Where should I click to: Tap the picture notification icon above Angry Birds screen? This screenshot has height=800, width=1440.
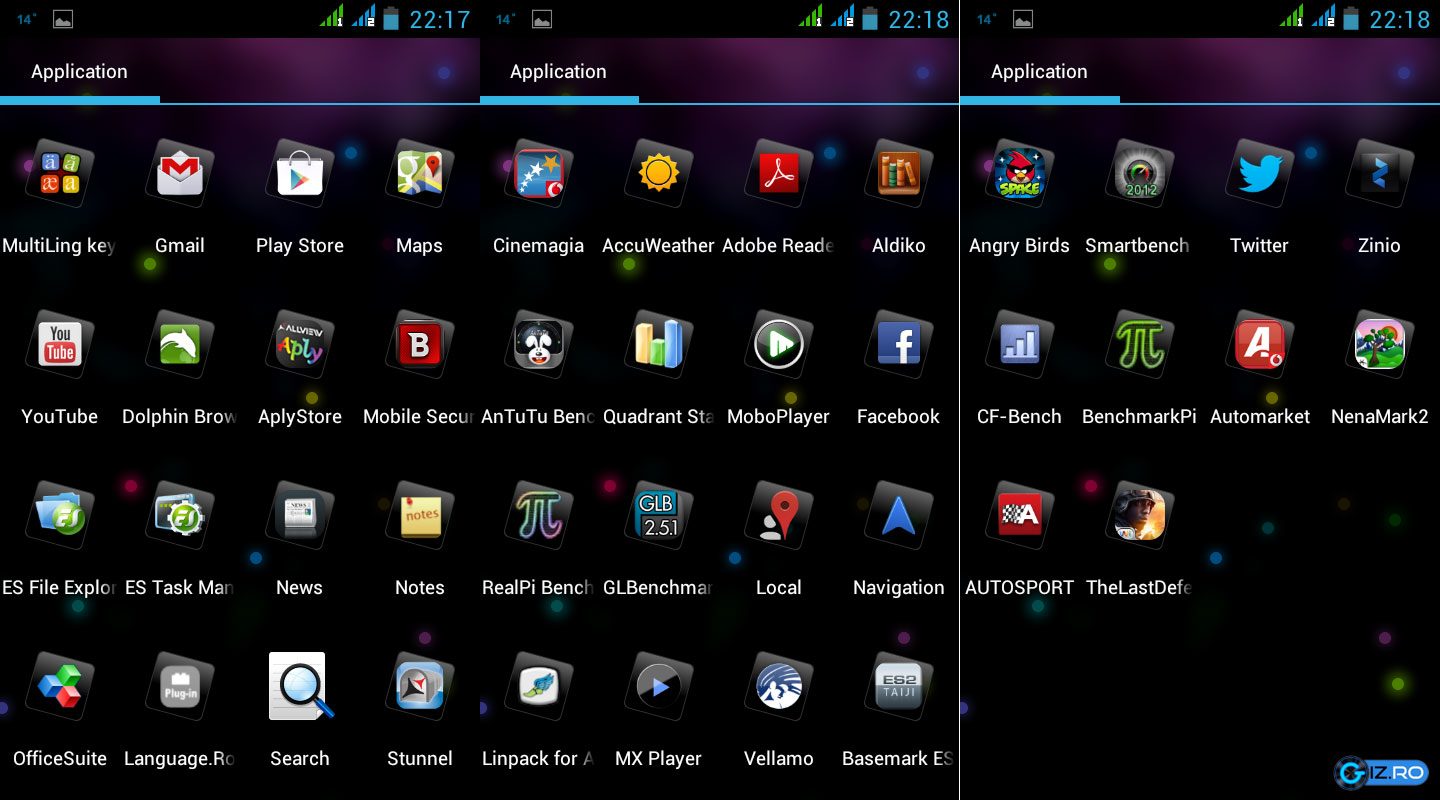click(x=1023, y=19)
